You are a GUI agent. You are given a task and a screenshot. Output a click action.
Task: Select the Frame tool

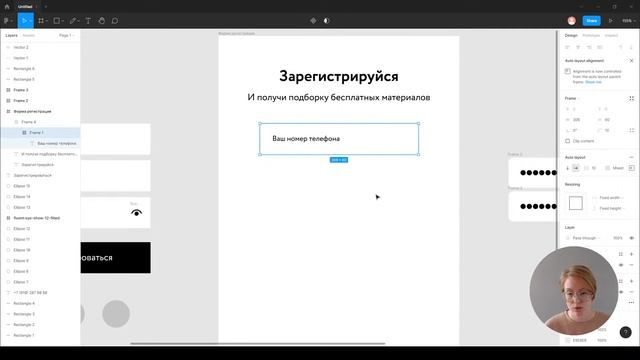[41, 20]
